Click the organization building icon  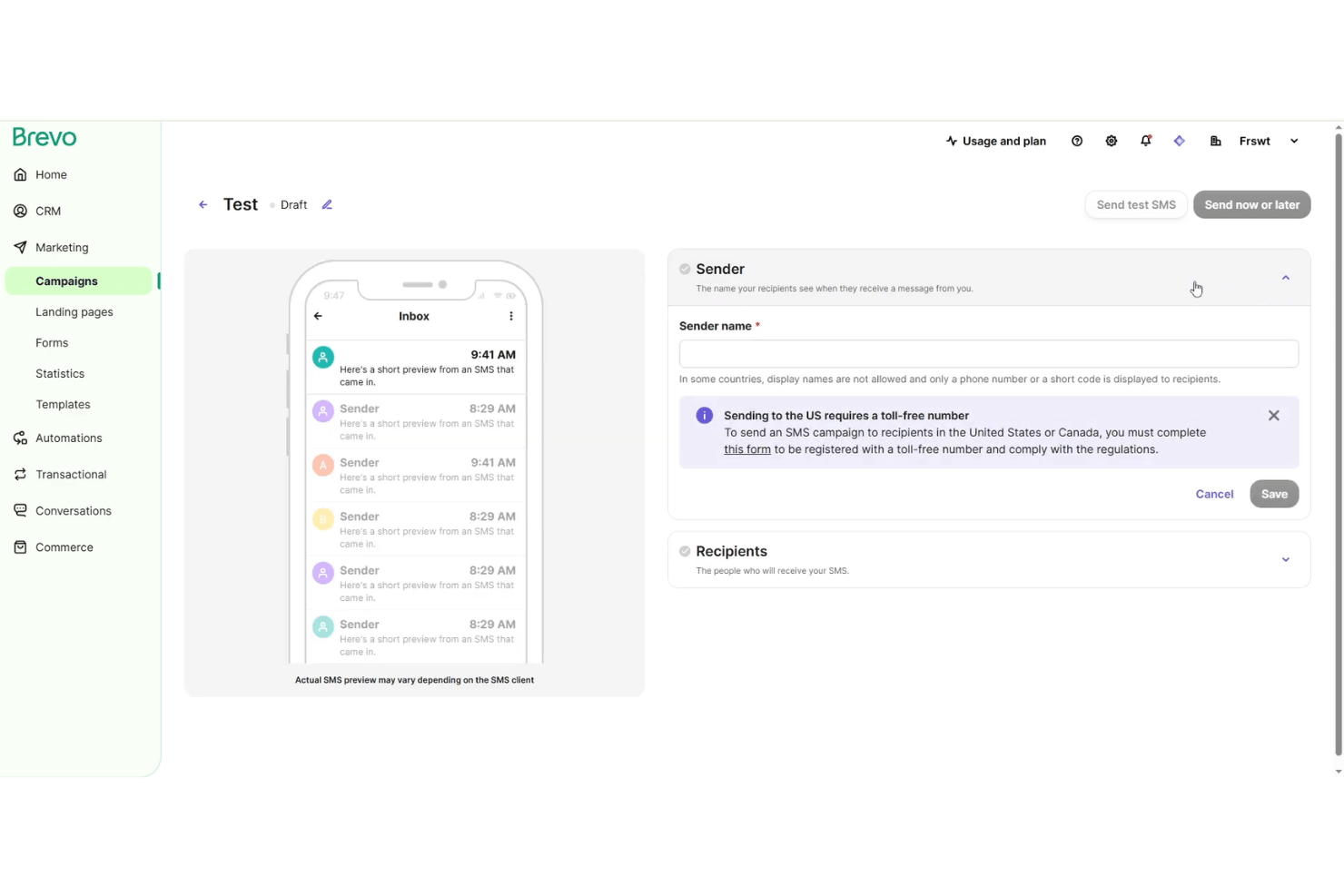point(1216,142)
